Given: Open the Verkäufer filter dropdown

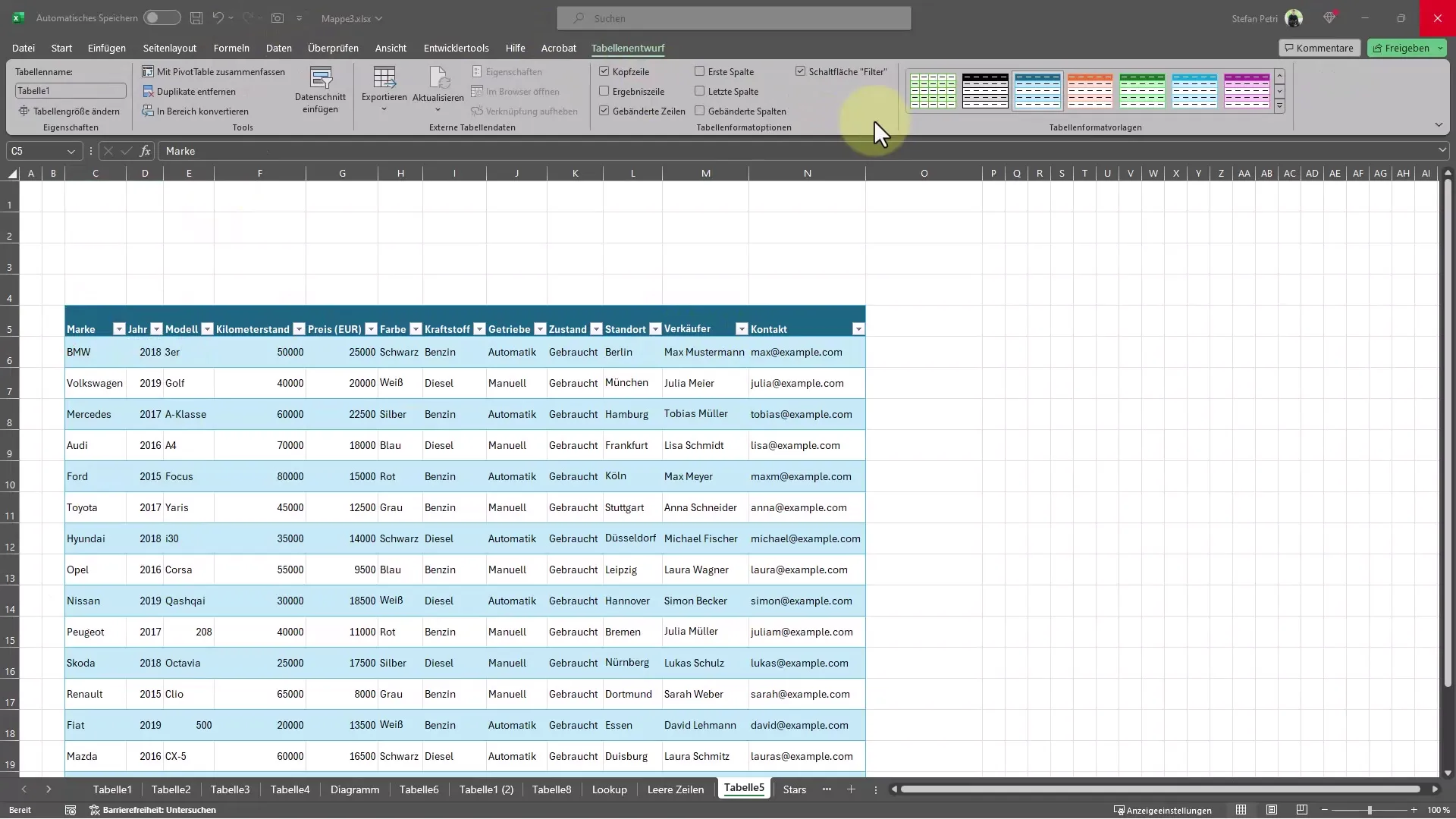Looking at the screenshot, I should coord(742,329).
